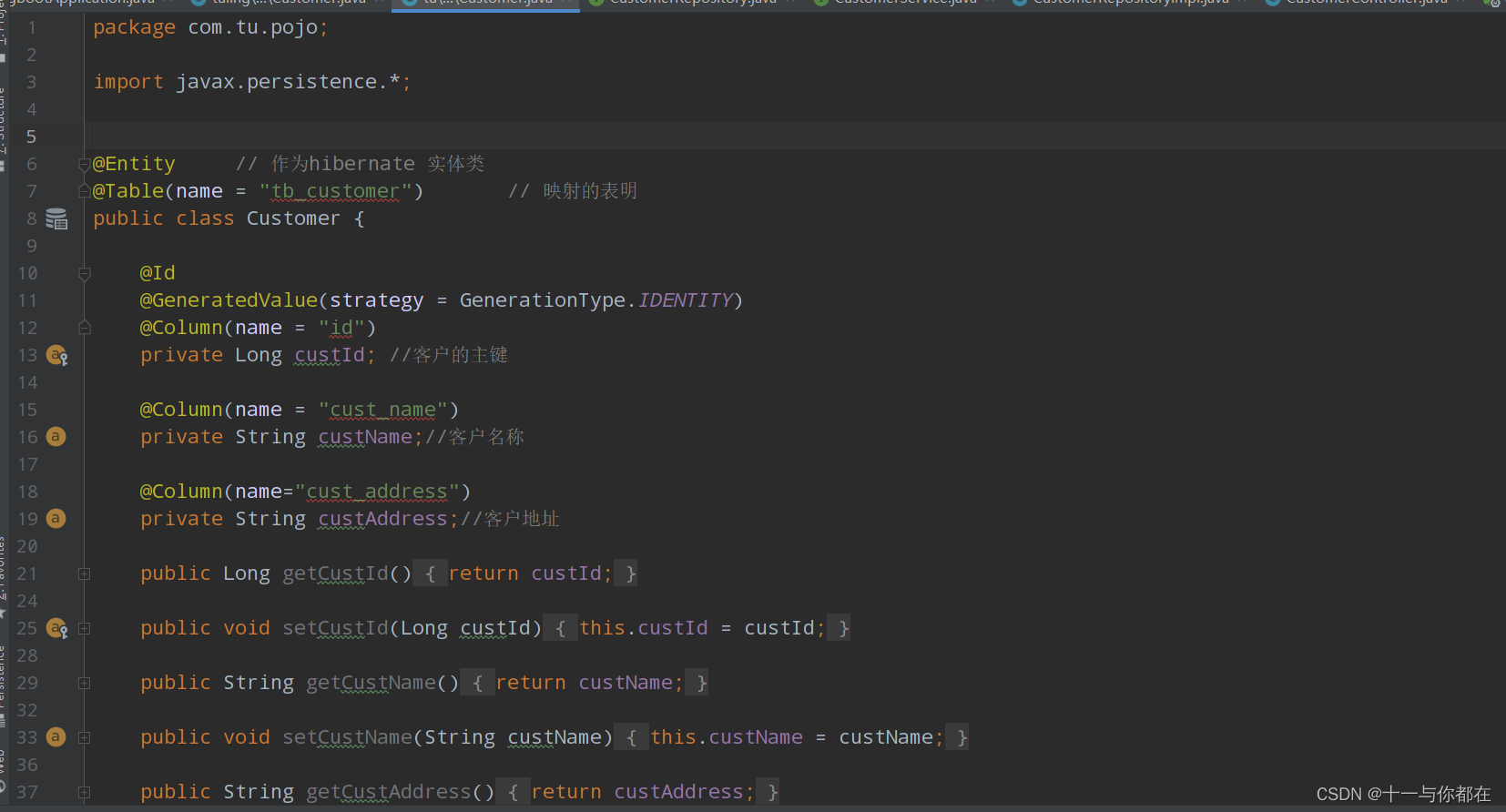Viewport: 1506px width, 812px height.
Task: Click the 'getCustId' method name
Action: click(x=335, y=573)
